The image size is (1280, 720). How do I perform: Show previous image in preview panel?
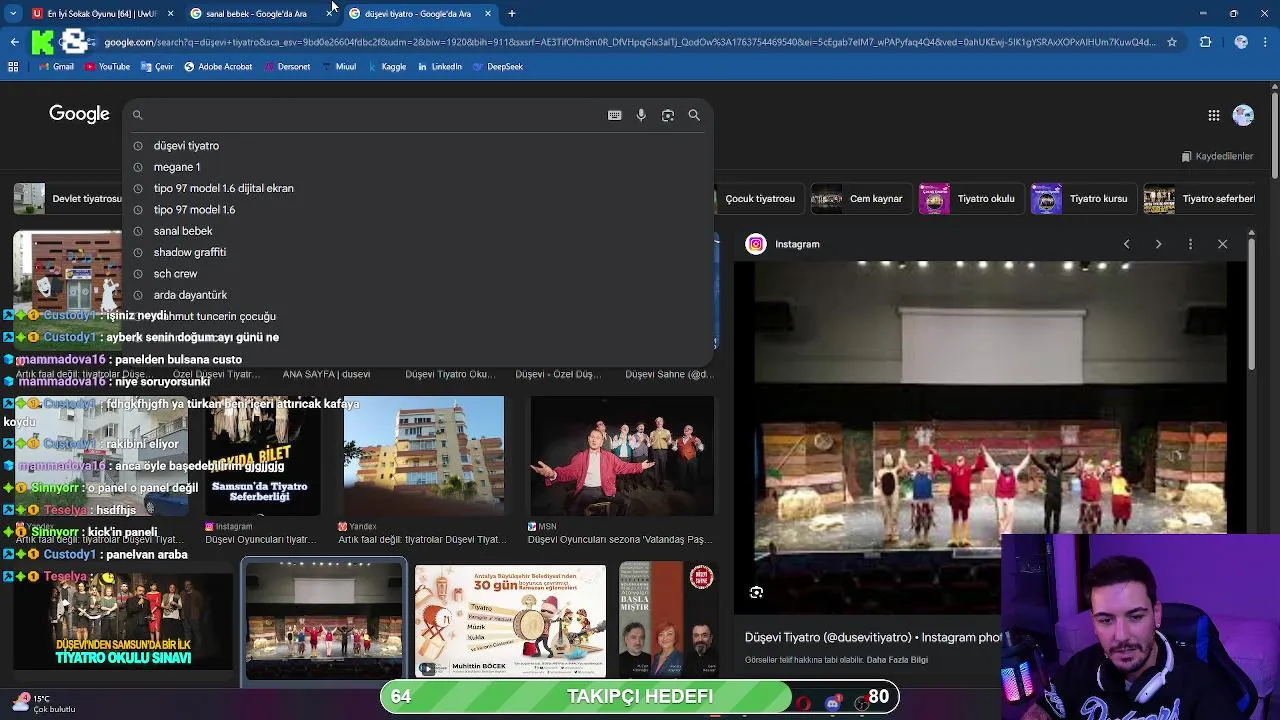1126,244
